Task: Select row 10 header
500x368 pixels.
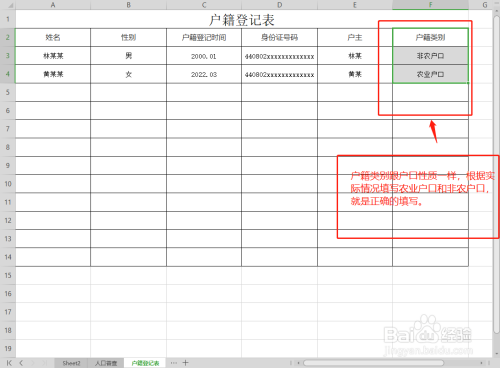Action: pos(8,184)
